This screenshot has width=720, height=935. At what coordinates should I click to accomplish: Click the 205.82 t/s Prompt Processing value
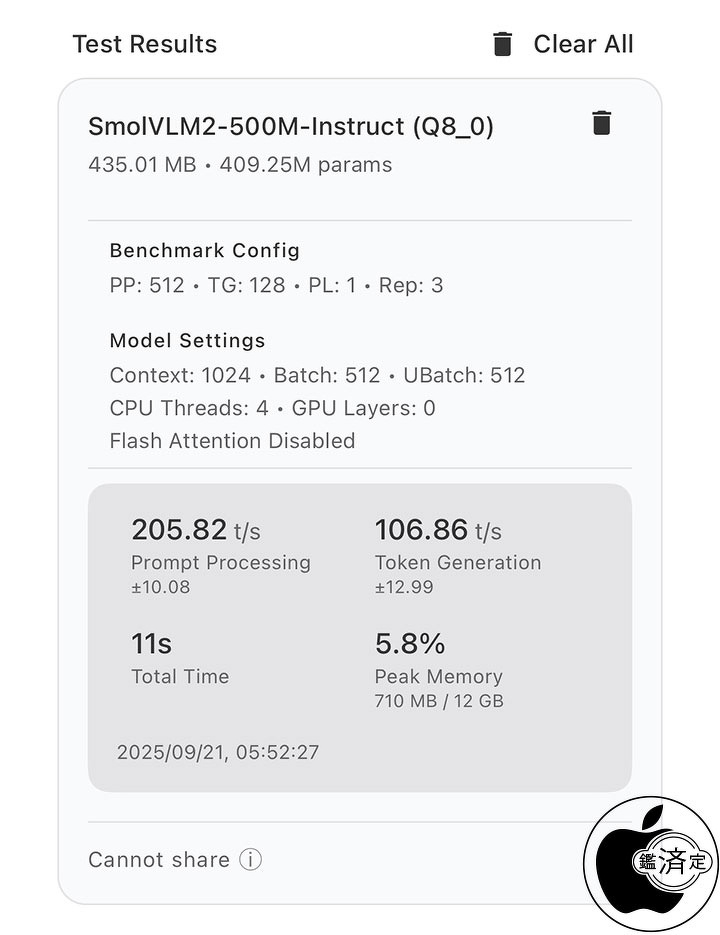(x=196, y=530)
